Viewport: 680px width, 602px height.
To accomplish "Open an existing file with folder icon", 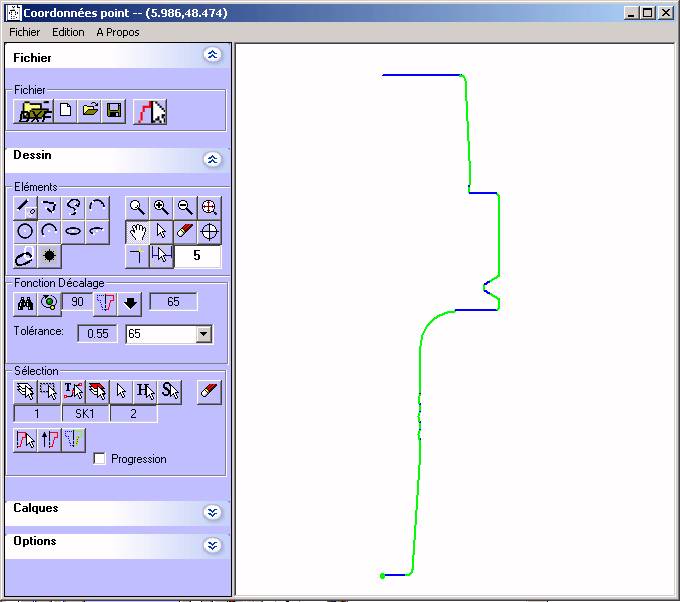I will (89, 111).
